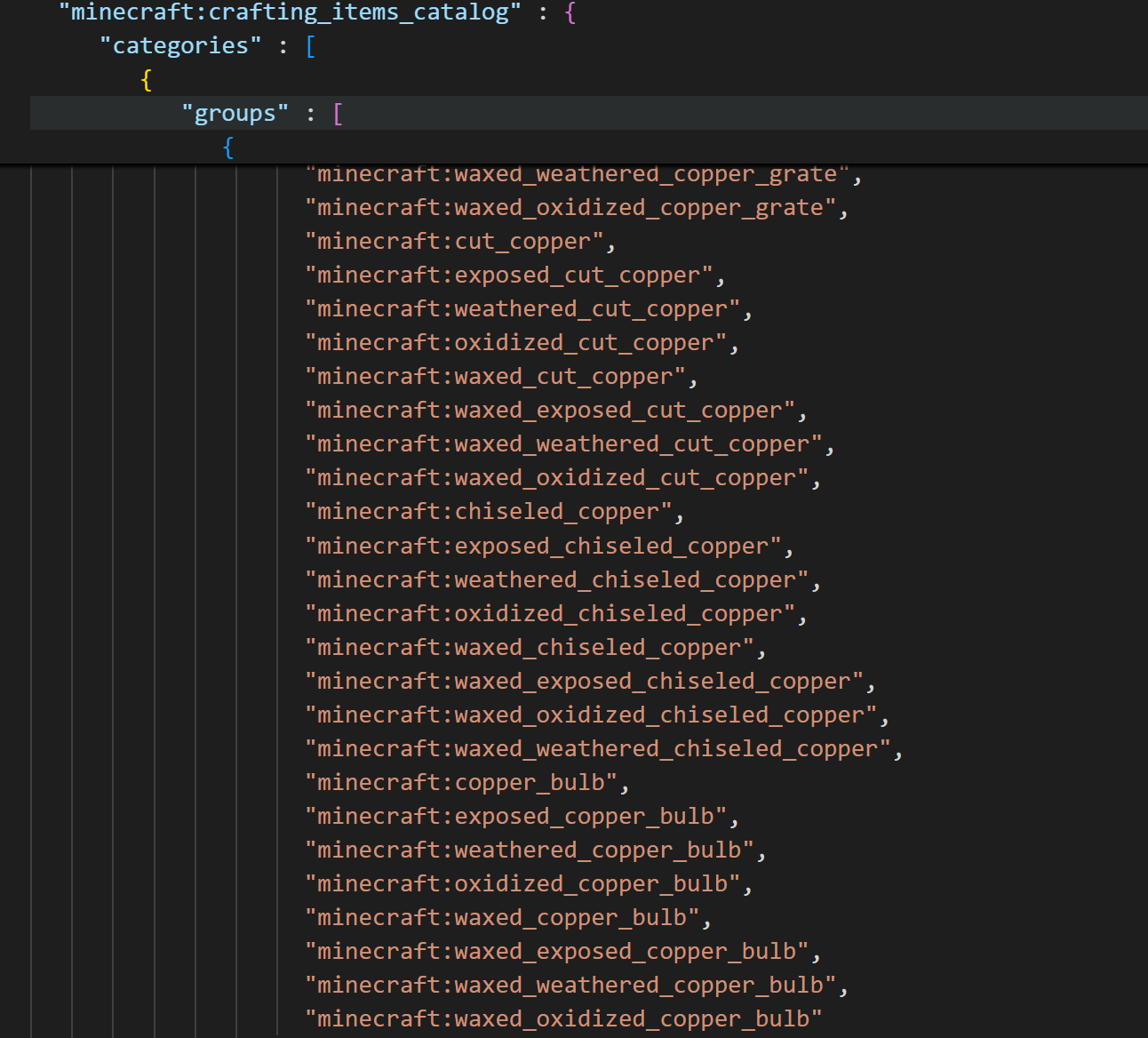1148x1038 pixels.
Task: Click the "minecraft:crafting_items_catalog" sticky header line
Action: click(x=290, y=12)
